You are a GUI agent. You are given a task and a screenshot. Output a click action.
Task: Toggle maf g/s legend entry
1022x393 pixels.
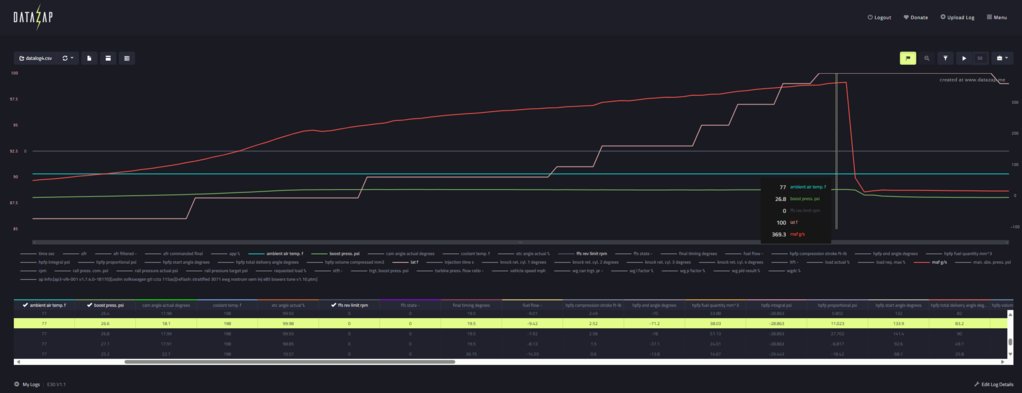click(x=931, y=262)
